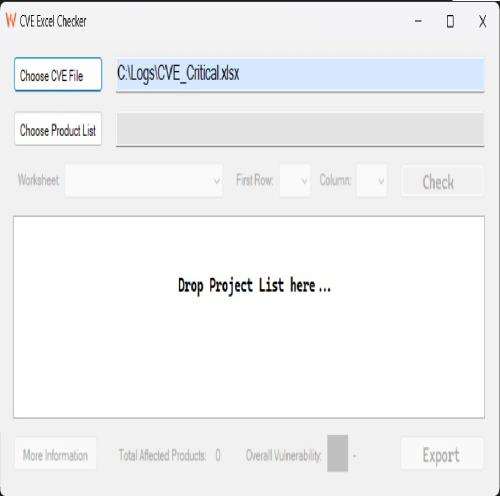This screenshot has height=500, width=500.
Task: Minimize the CVE Excel Checker window
Action: coord(418,21)
